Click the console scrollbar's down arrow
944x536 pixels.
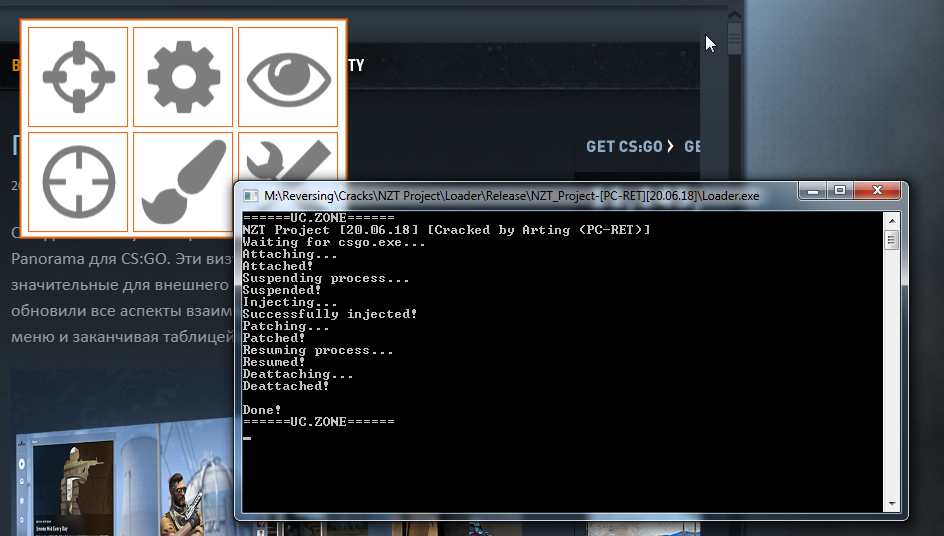pyautogui.click(x=892, y=503)
